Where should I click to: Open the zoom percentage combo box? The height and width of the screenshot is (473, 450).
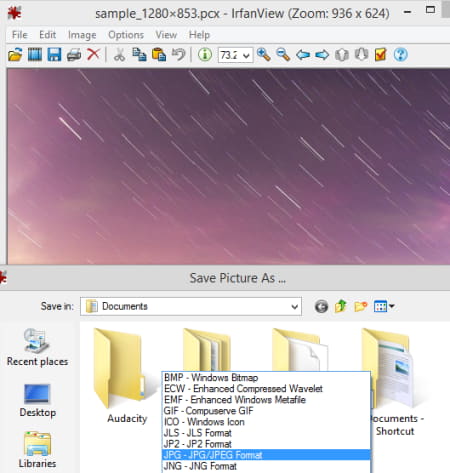(235, 55)
